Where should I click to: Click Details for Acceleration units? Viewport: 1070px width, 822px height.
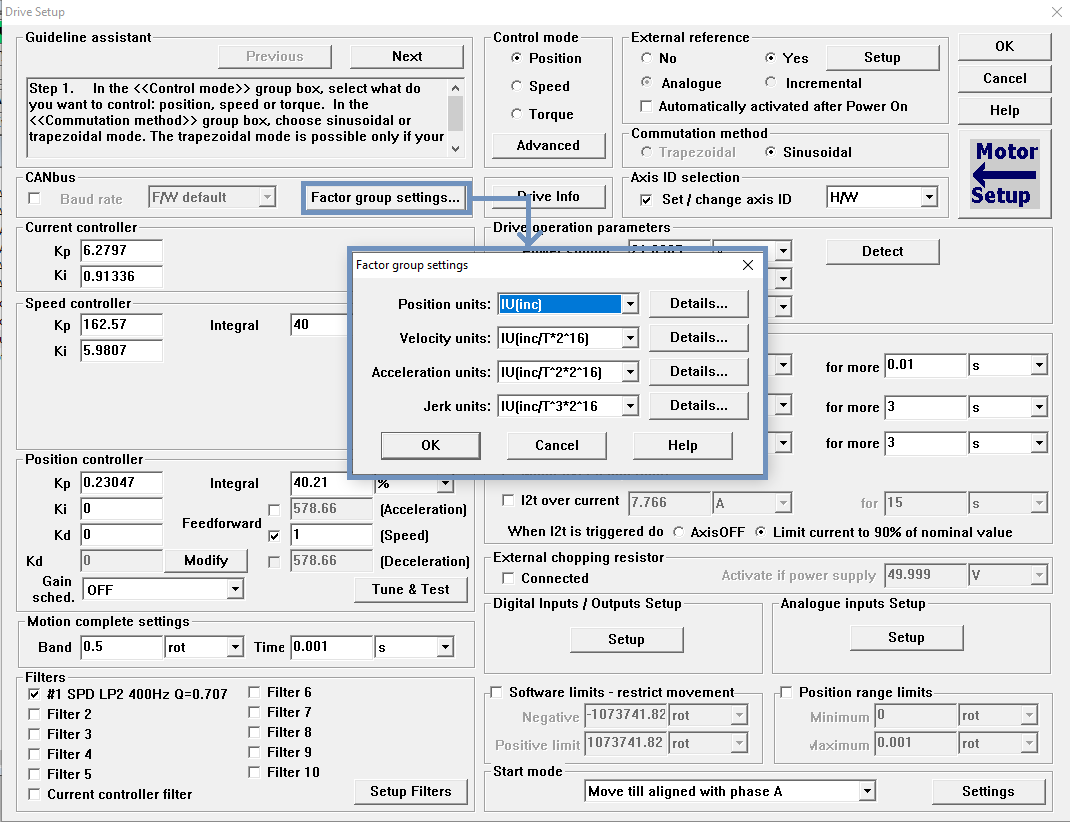(698, 372)
